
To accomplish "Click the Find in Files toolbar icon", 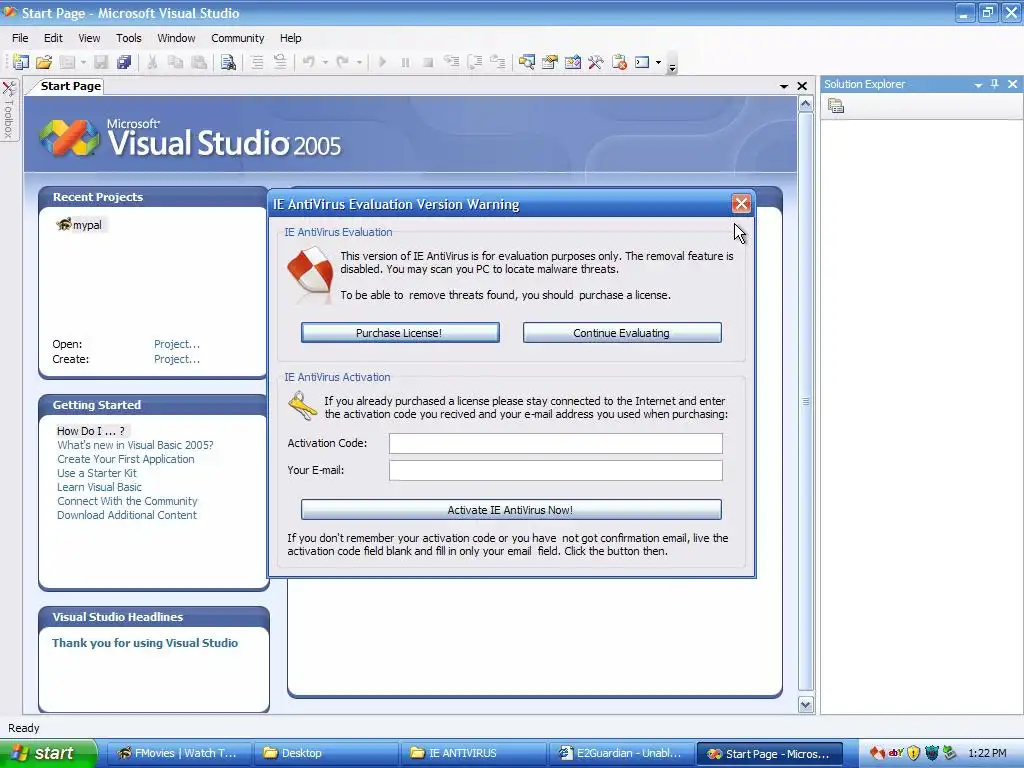I will [x=228, y=62].
